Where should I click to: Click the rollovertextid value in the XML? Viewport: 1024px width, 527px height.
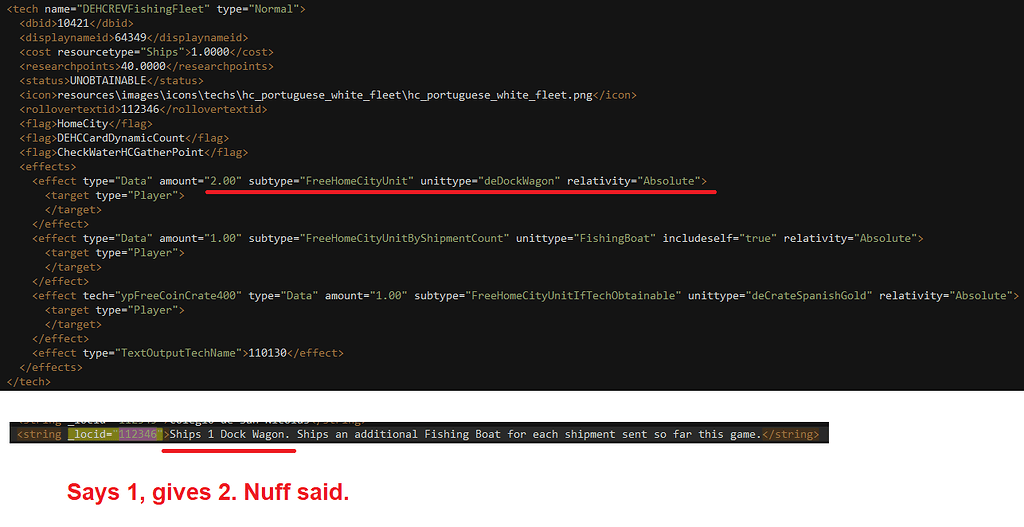pyautogui.click(x=138, y=109)
